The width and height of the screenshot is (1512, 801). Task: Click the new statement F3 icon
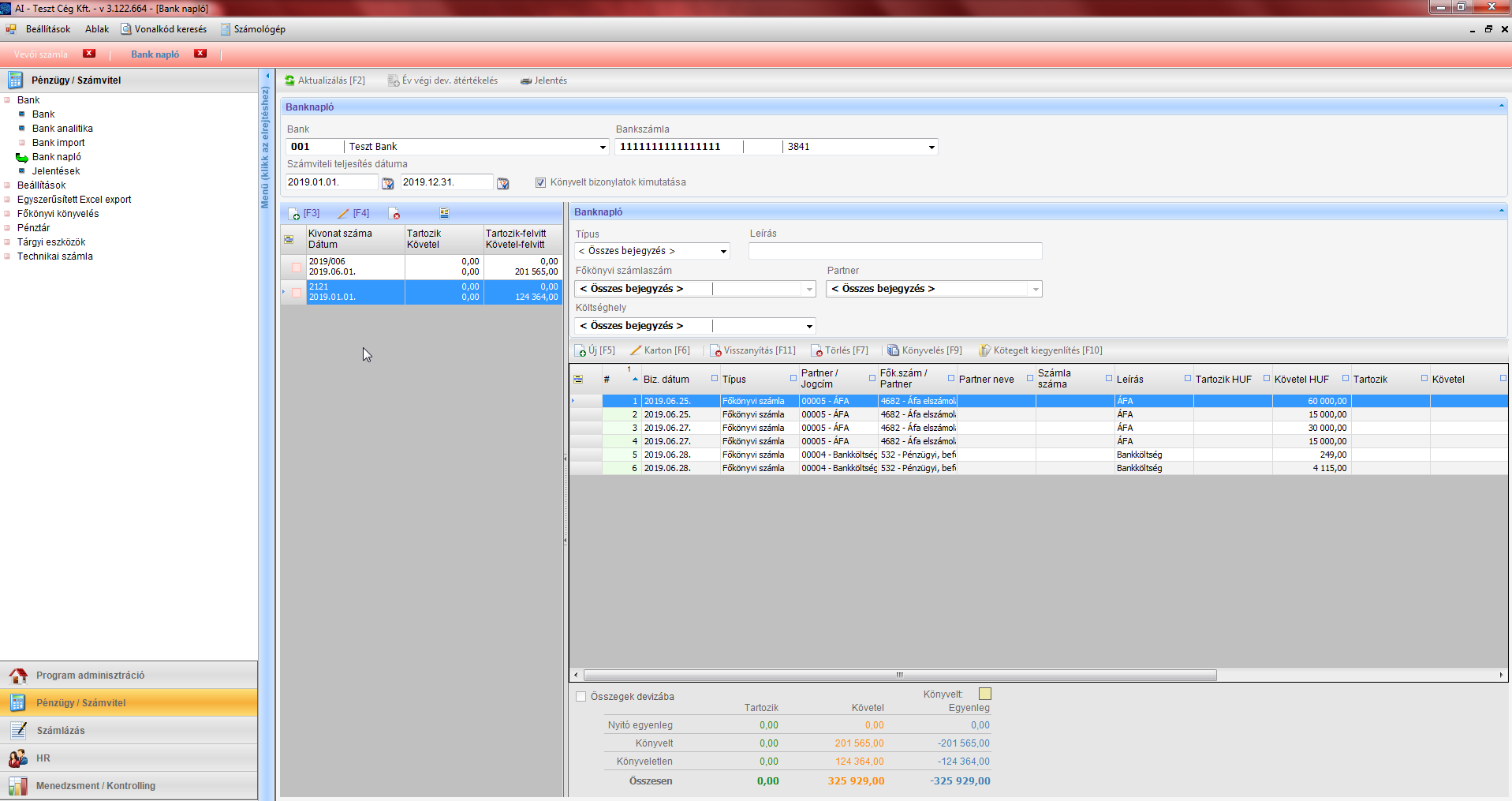294,214
